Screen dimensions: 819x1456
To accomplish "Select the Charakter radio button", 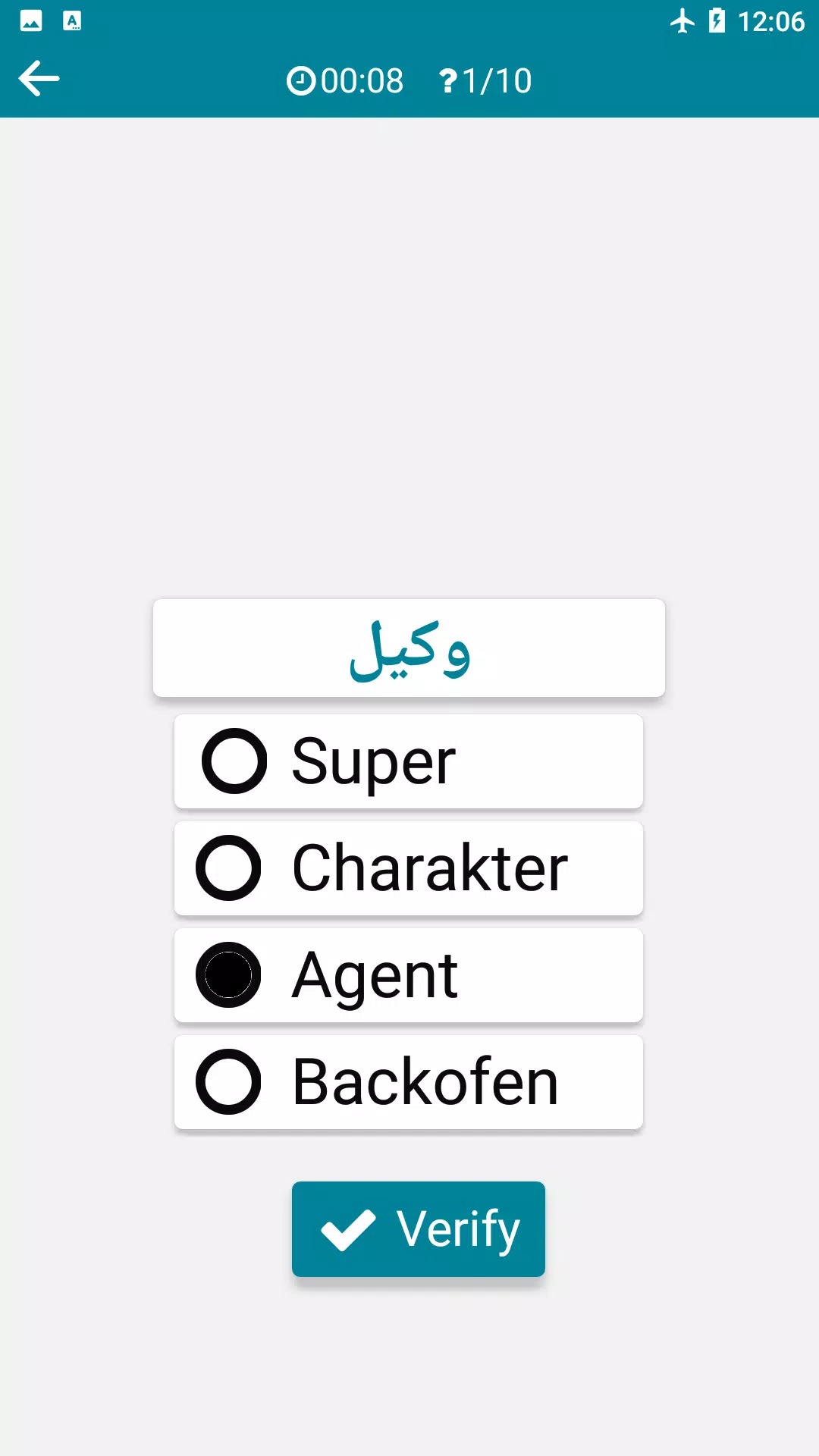I will pos(228,868).
